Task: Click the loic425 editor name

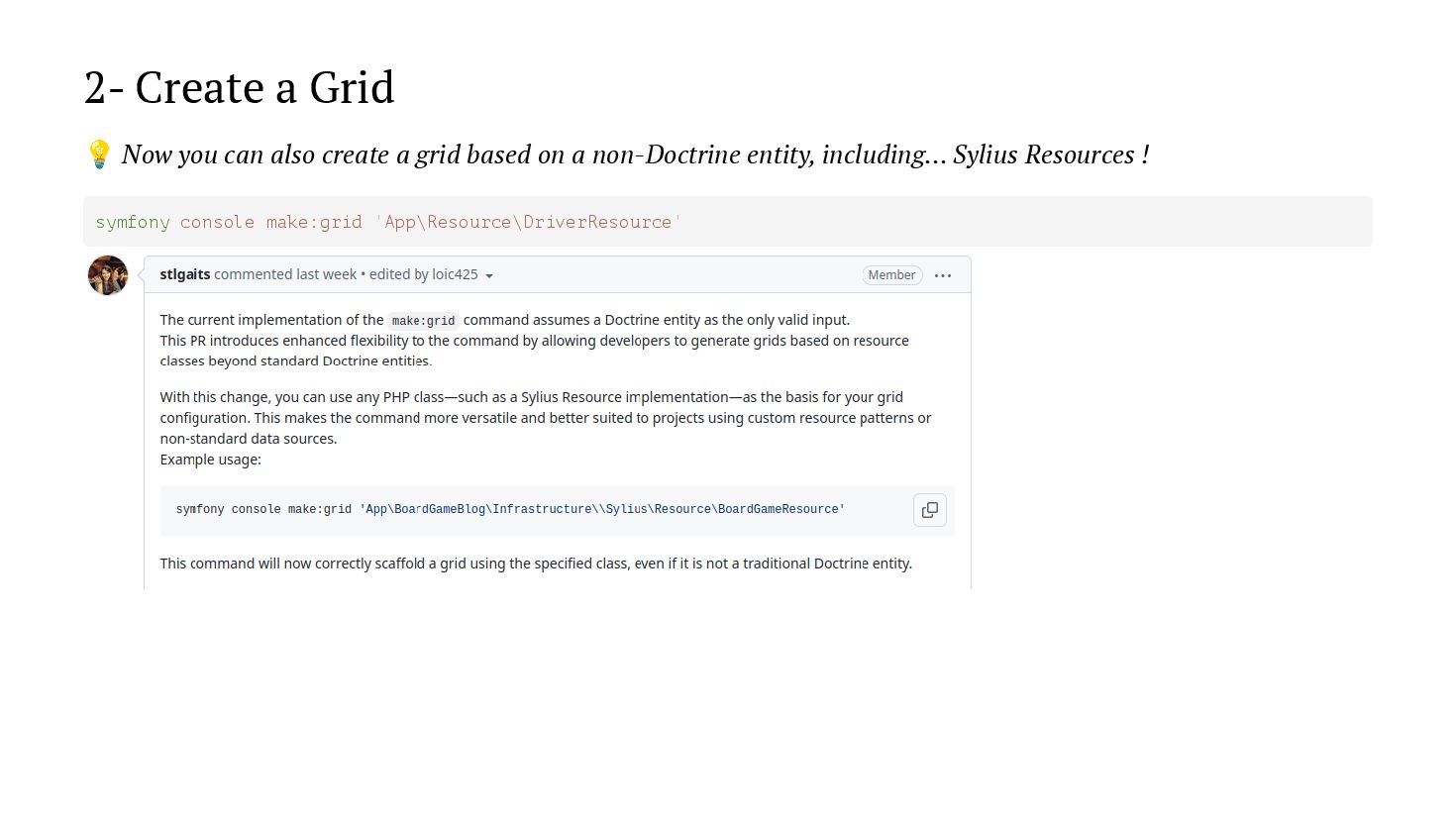Action: (455, 274)
